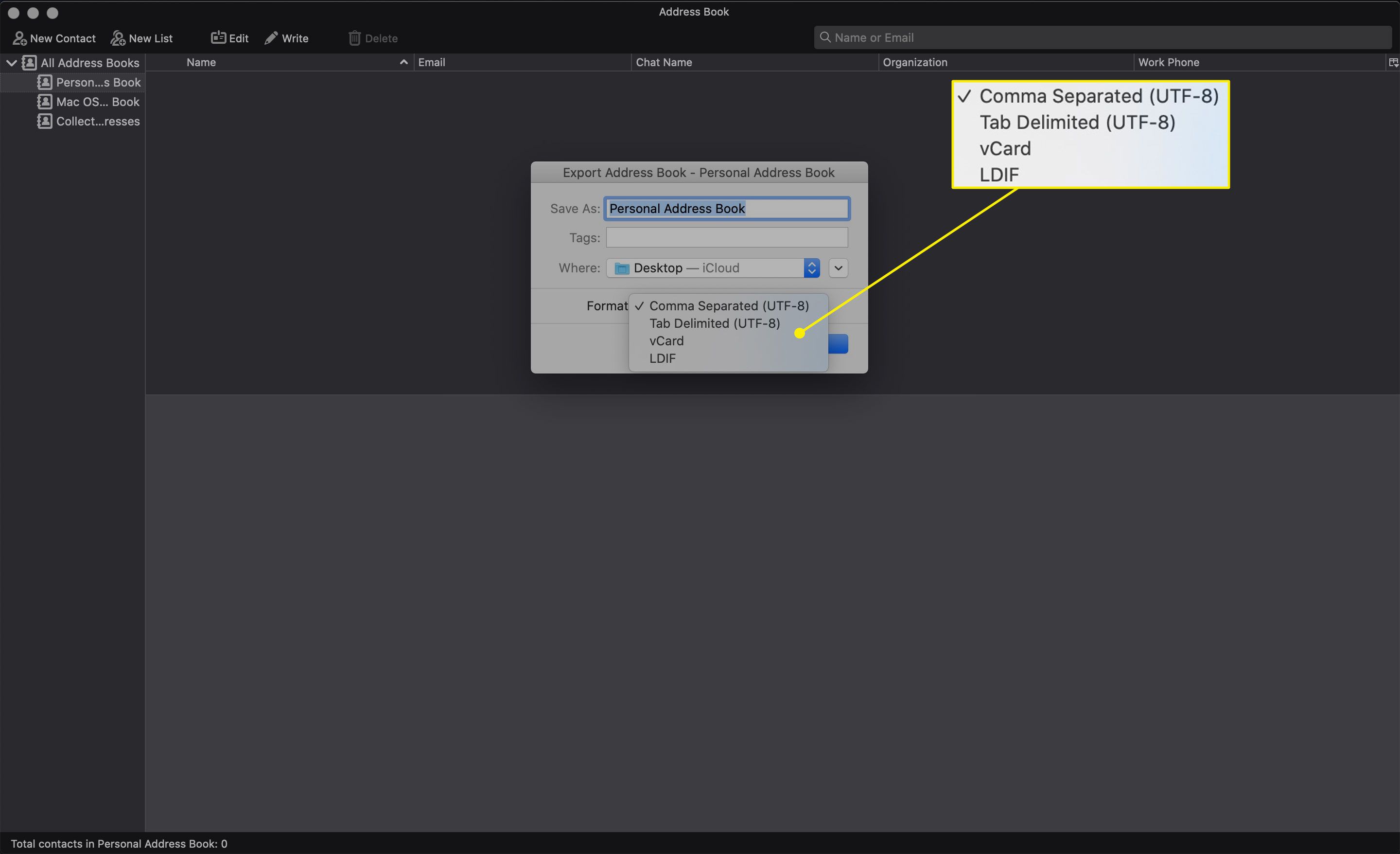The image size is (1400, 854).
Task: Click the Delete trash toolbar button
Action: point(373,38)
